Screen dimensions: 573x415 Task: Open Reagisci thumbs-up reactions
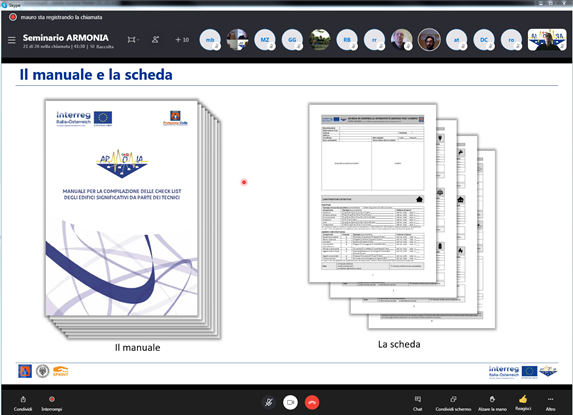coord(523,403)
